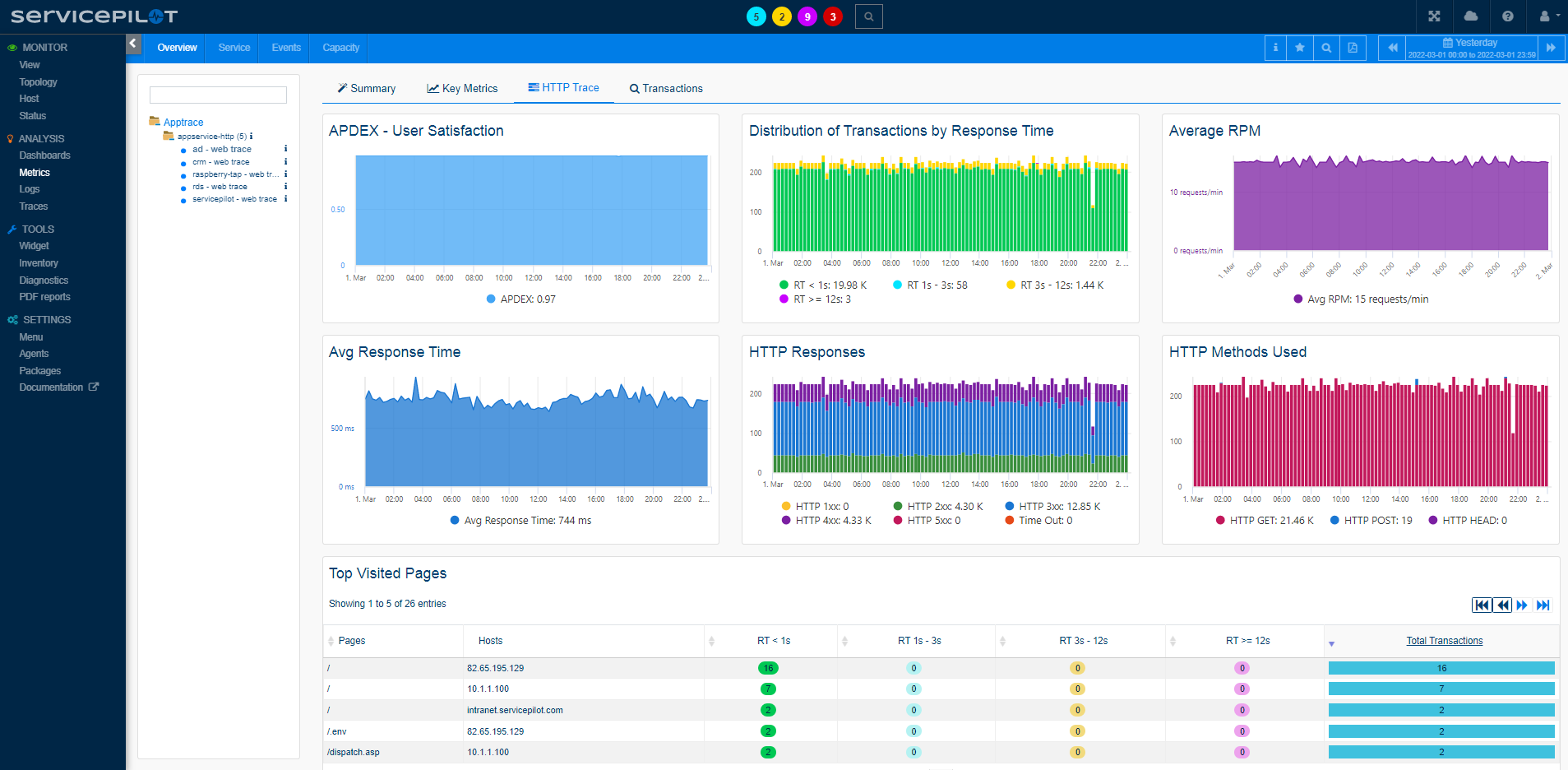The image size is (1568, 770).
Task: Go to previous time period with rewind arrows
Action: pos(1392,48)
